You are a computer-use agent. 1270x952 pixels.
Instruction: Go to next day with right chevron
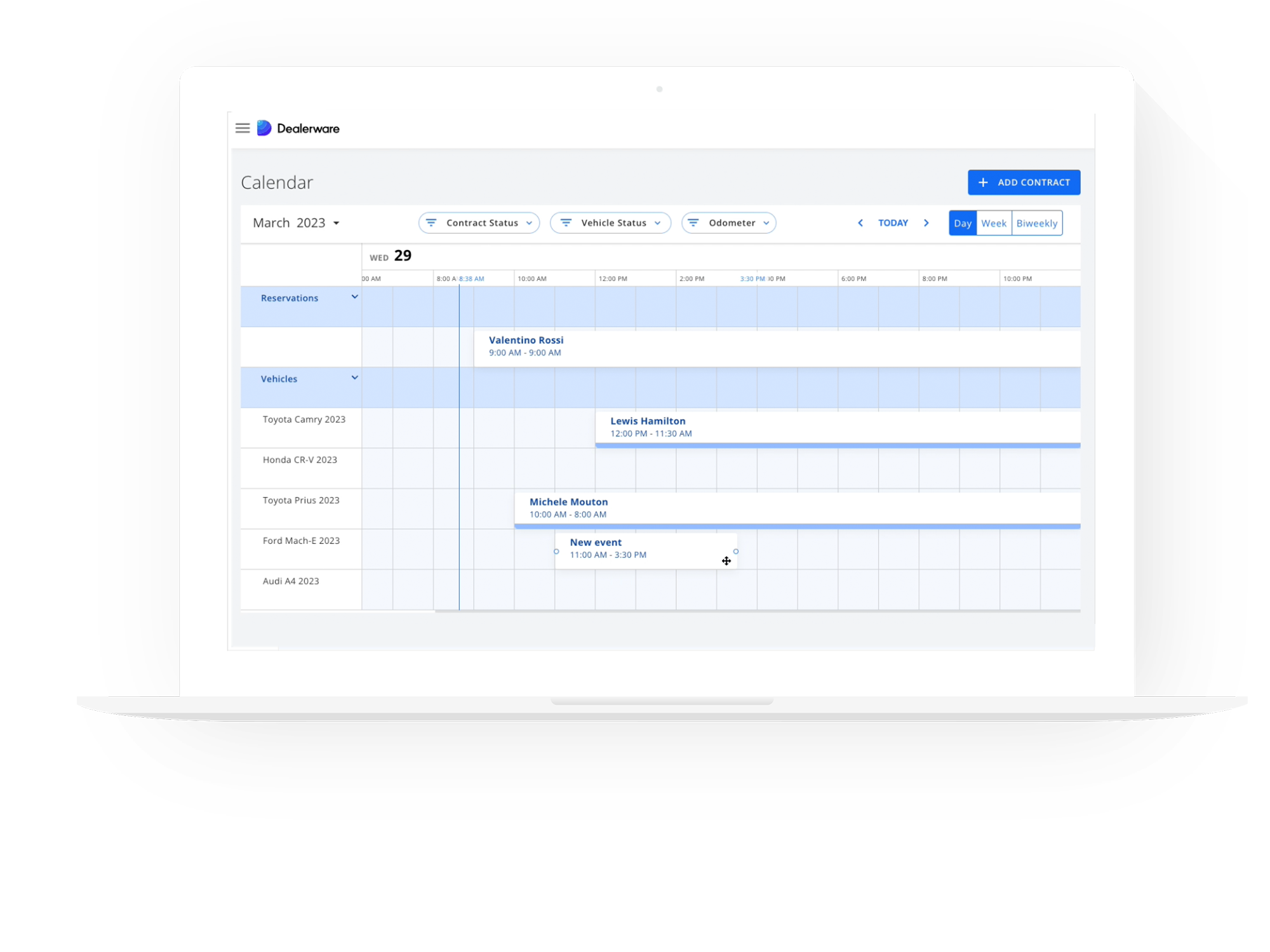point(926,223)
